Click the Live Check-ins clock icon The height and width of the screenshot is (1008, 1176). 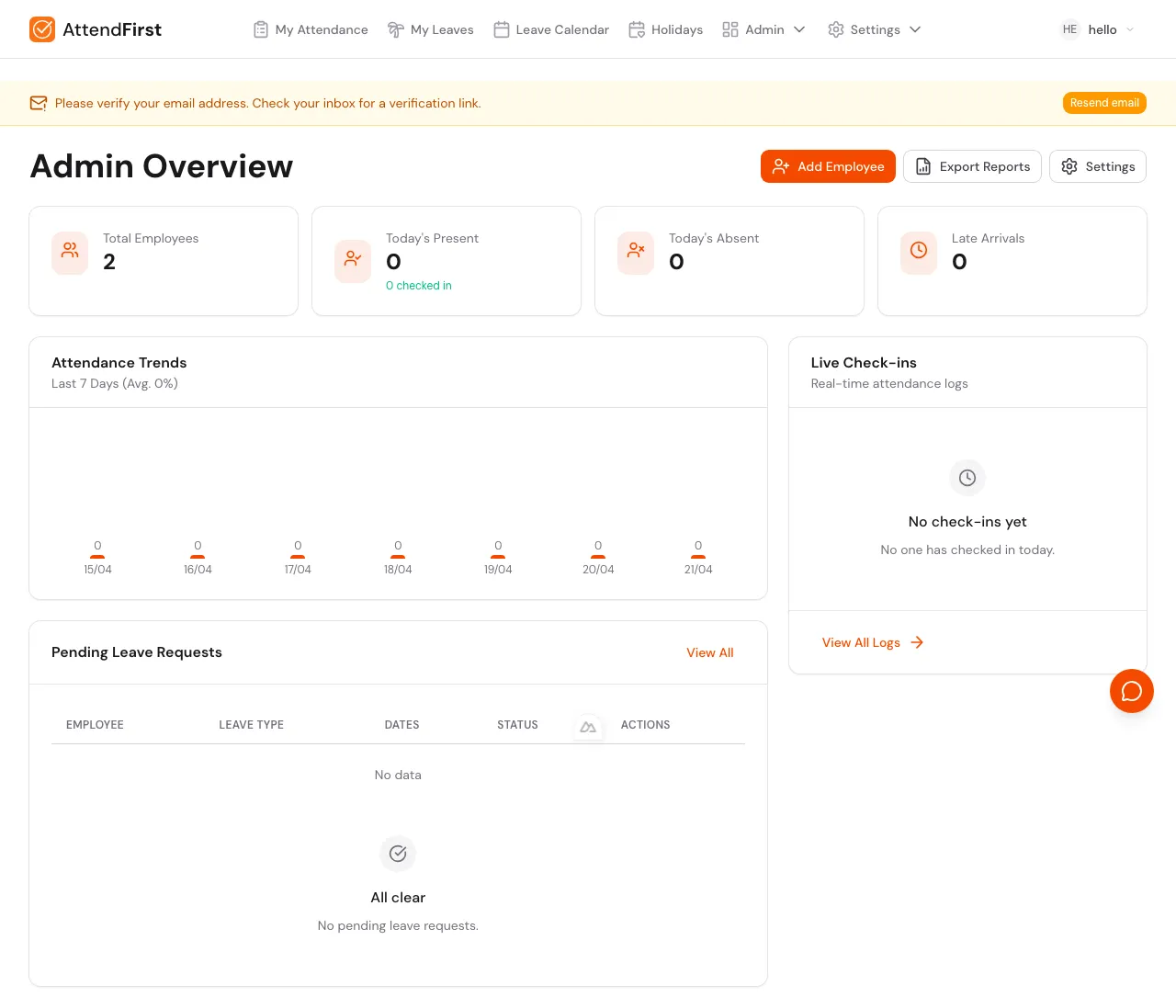(x=967, y=478)
